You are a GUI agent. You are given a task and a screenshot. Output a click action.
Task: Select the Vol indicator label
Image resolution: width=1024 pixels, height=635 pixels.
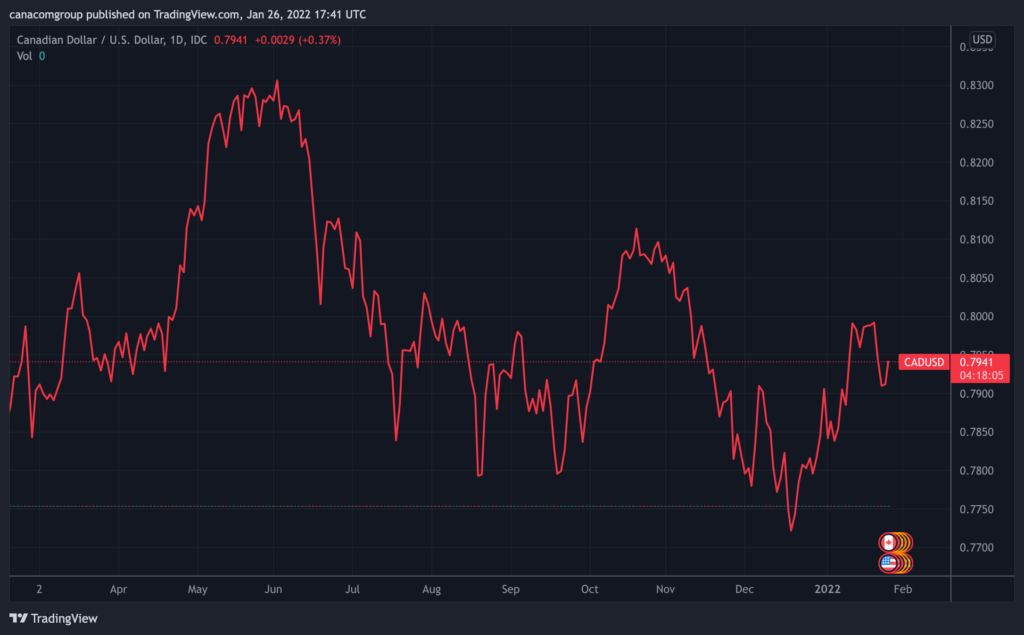(25, 56)
